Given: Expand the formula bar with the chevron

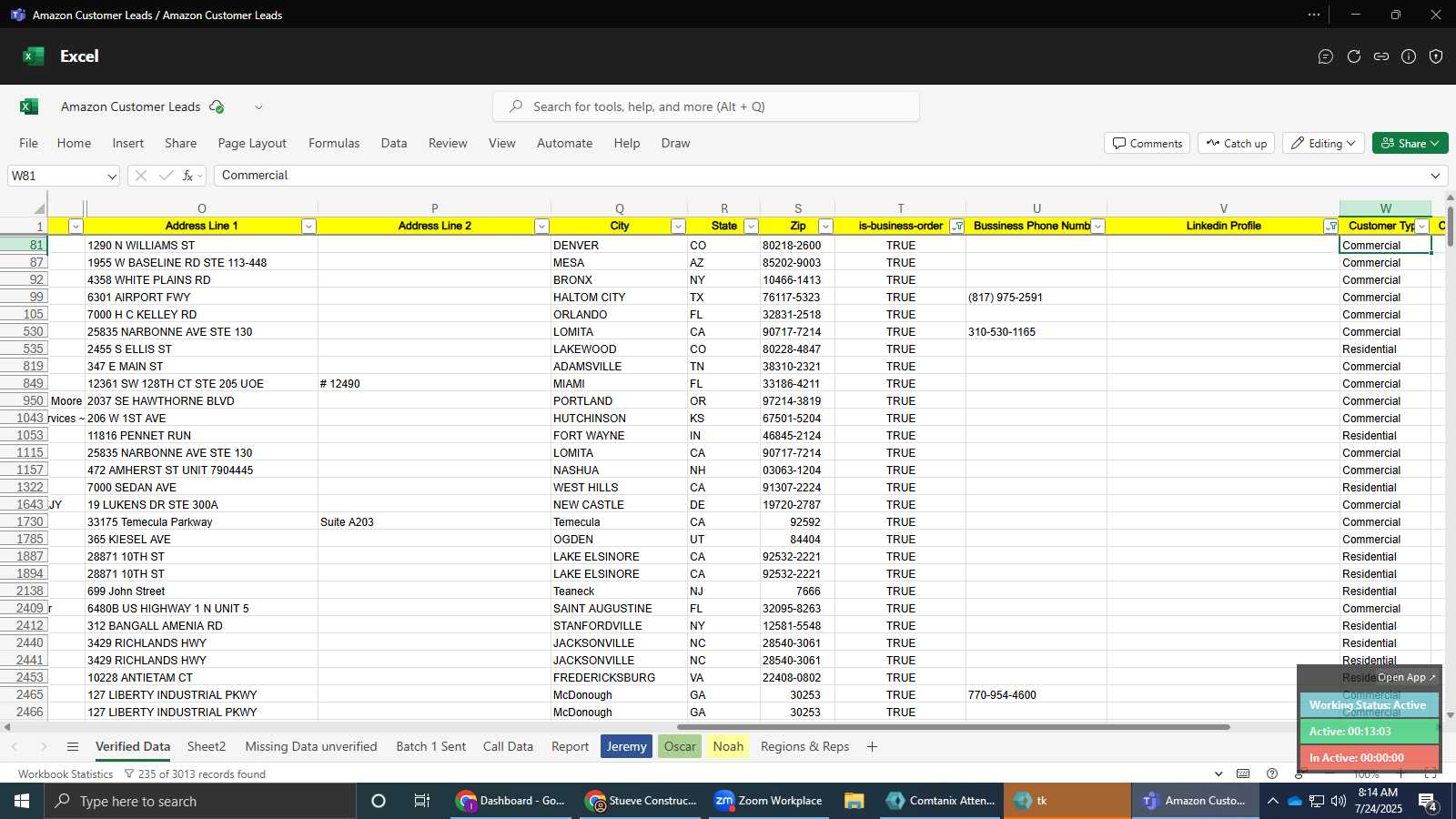Looking at the screenshot, I should (1436, 176).
